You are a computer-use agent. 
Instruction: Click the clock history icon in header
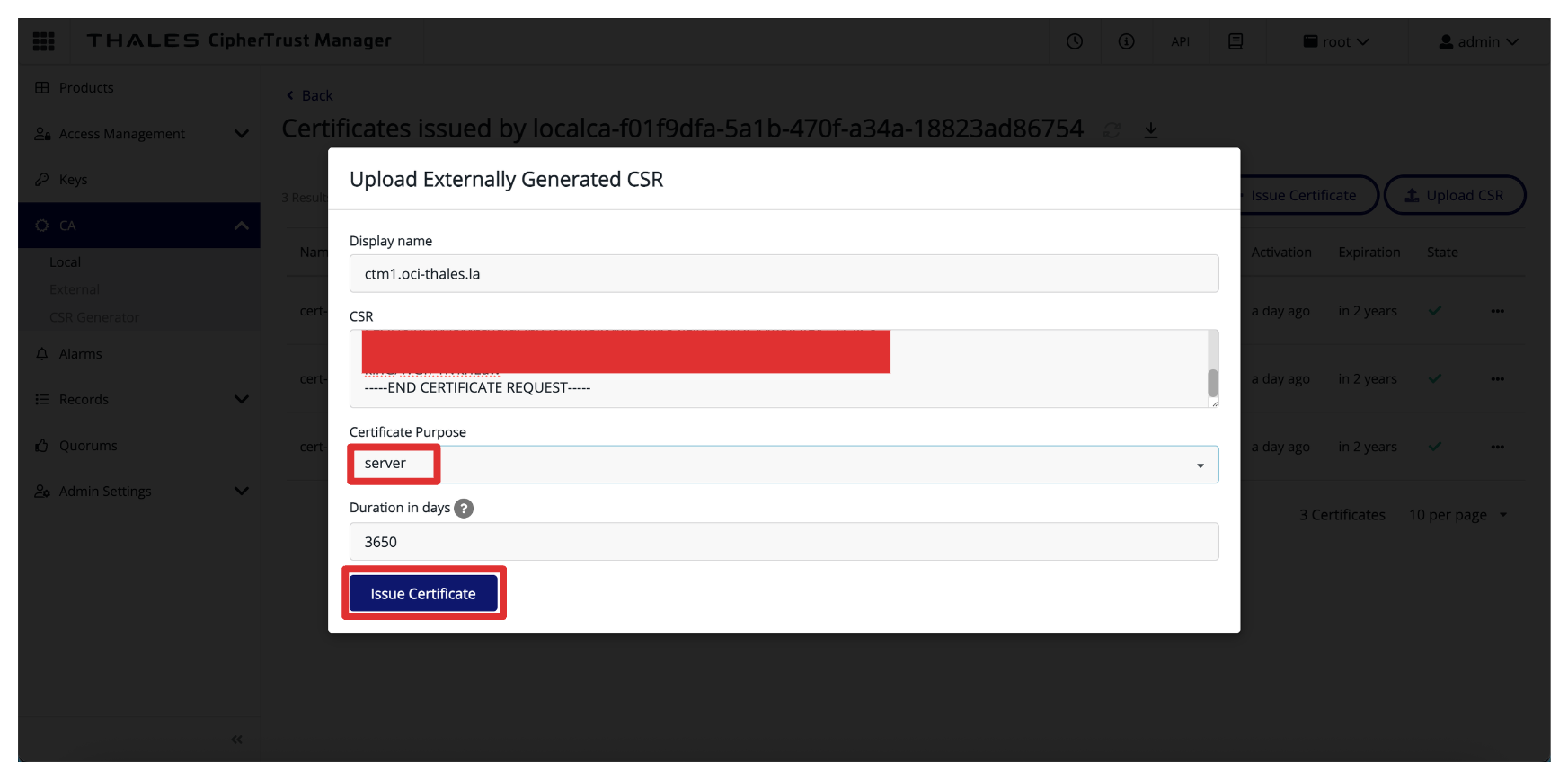(1075, 41)
